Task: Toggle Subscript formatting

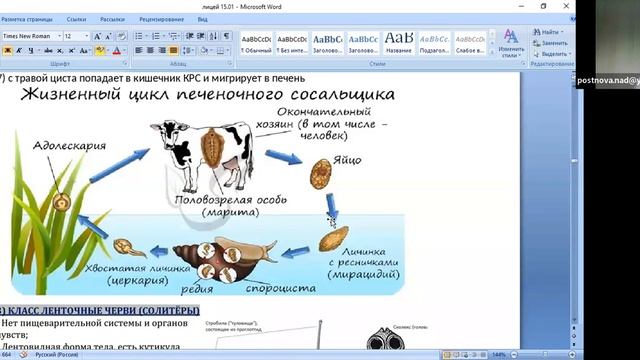Action: pyautogui.click(x=60, y=51)
